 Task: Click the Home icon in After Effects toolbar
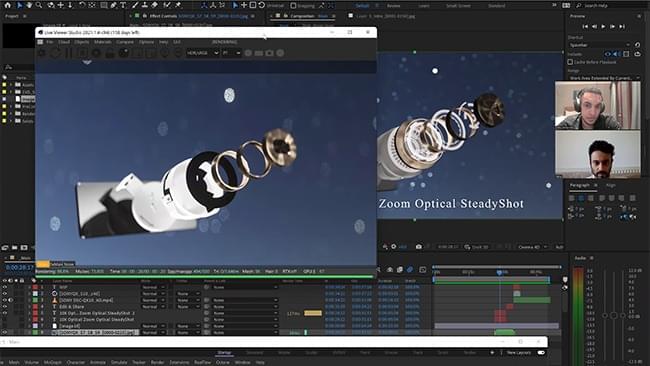[7, 5]
